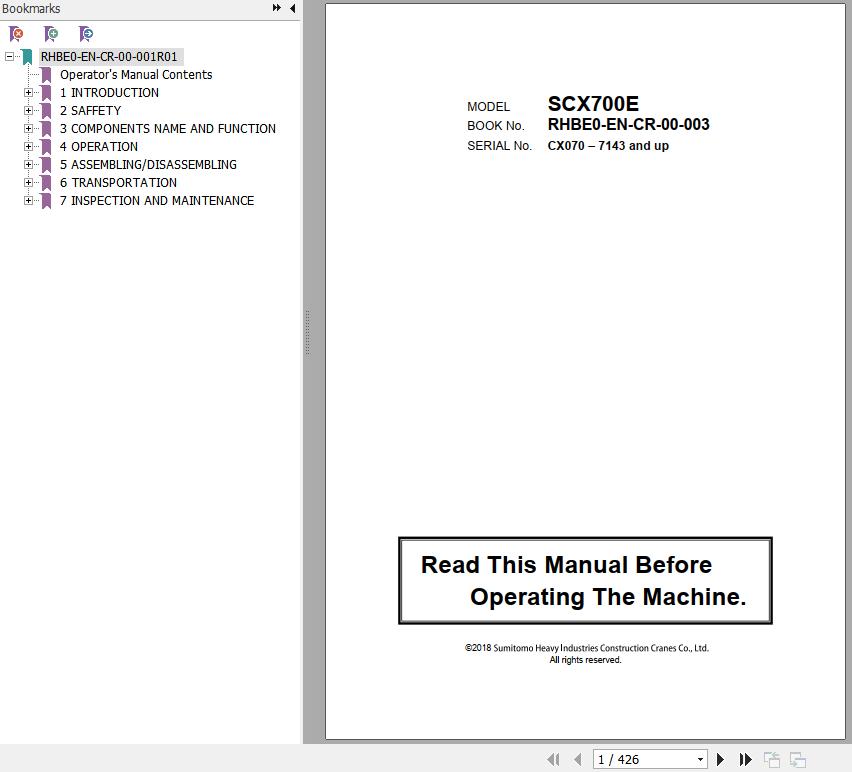Click the next view icon in status bar

798,760
